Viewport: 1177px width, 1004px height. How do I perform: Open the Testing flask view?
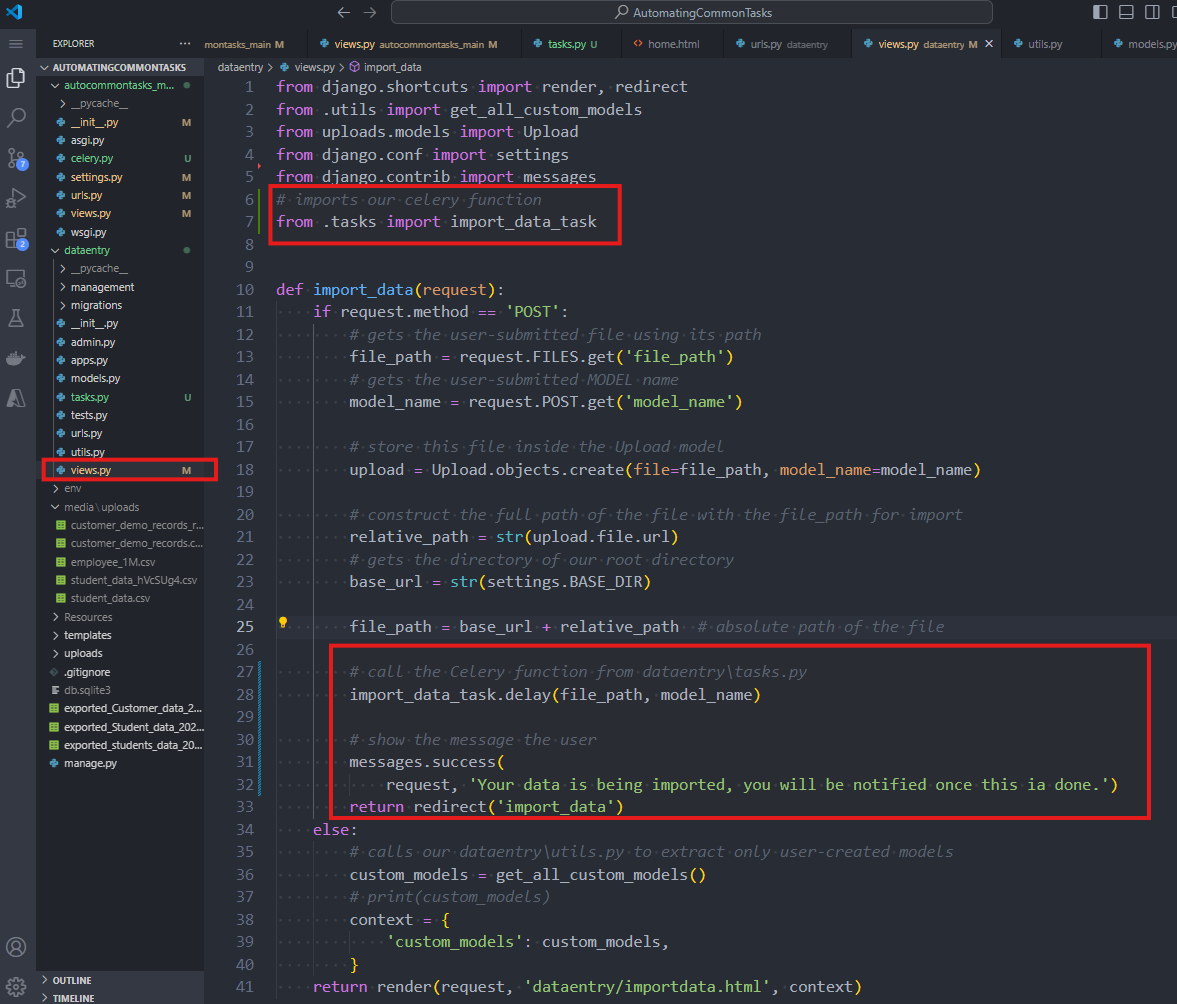(x=16, y=318)
